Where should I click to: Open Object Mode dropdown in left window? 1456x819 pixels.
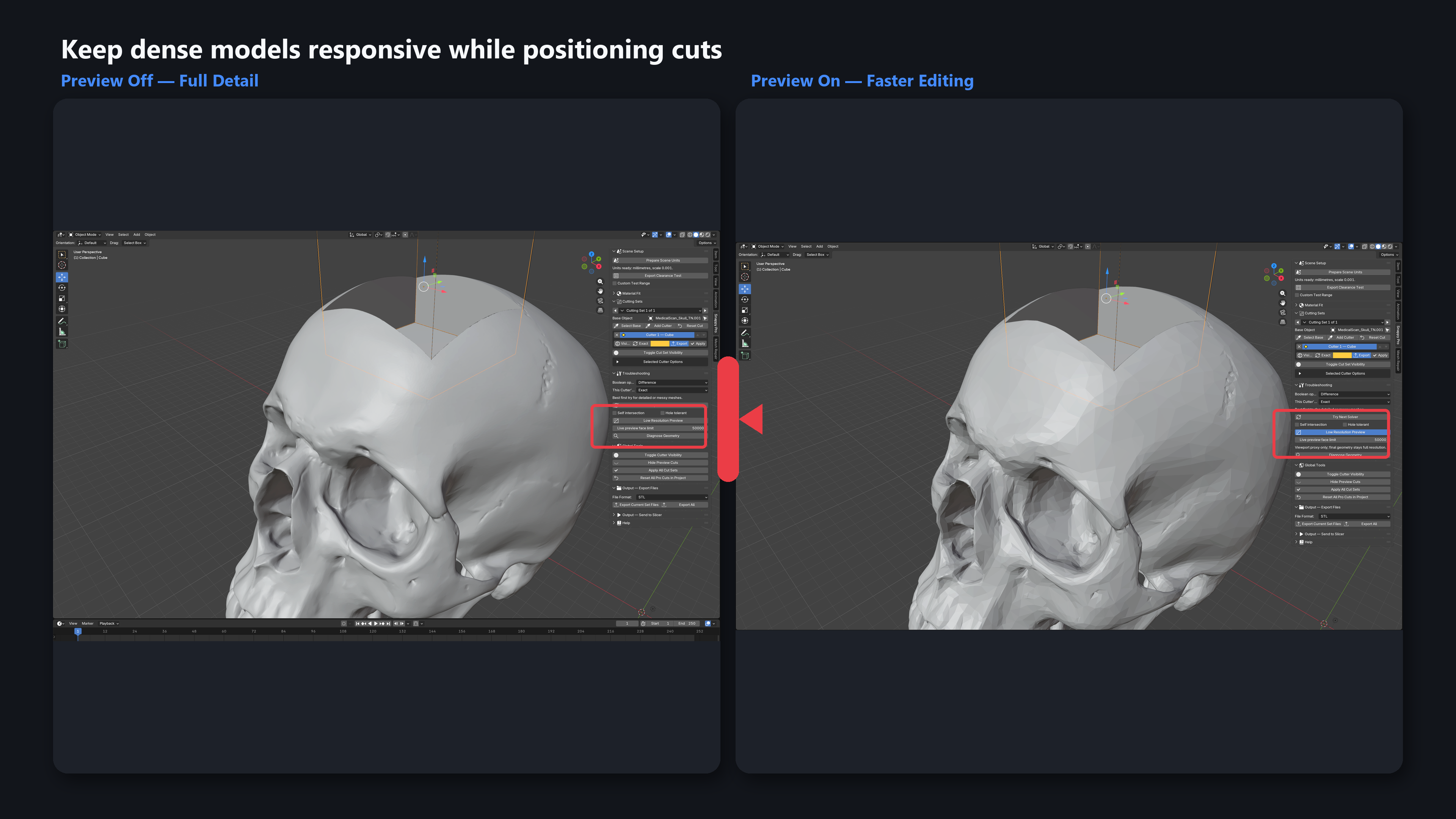[x=85, y=235]
